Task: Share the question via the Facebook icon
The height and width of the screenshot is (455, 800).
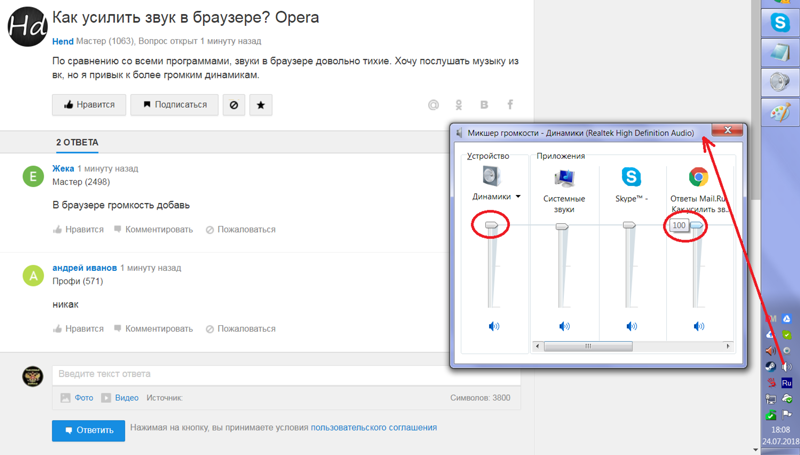Action: (x=510, y=105)
